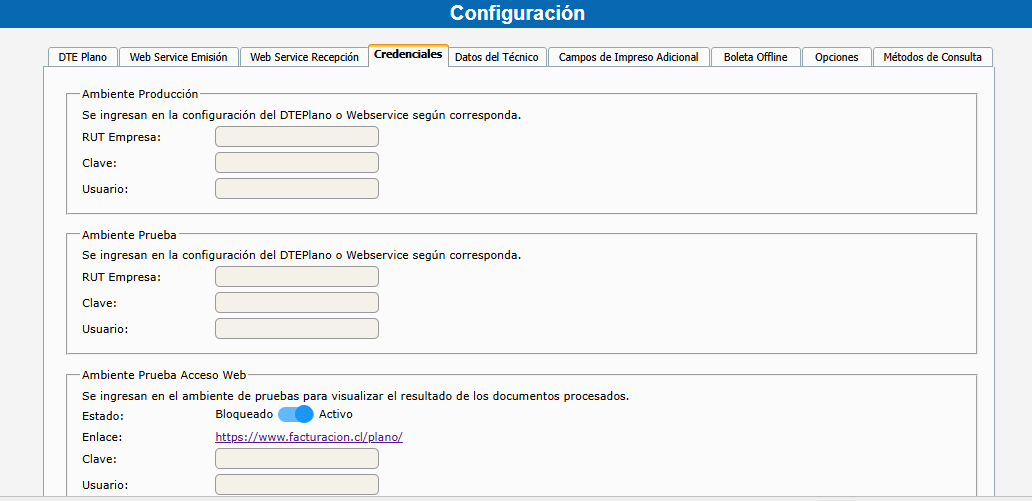Click the Activo label beside the switch
Viewport: 1032px width, 501px height.
pyautogui.click(x=336, y=414)
